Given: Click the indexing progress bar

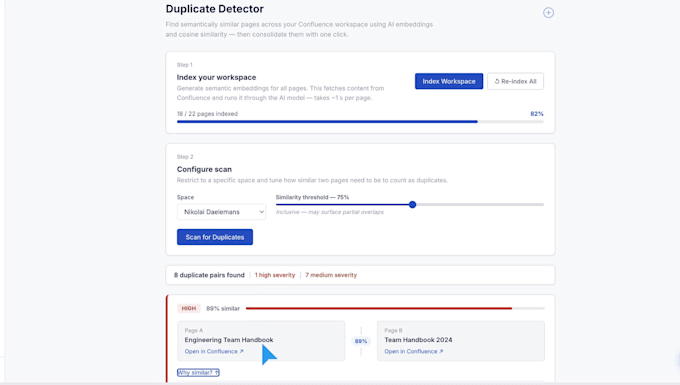Looking at the screenshot, I should pos(360,122).
